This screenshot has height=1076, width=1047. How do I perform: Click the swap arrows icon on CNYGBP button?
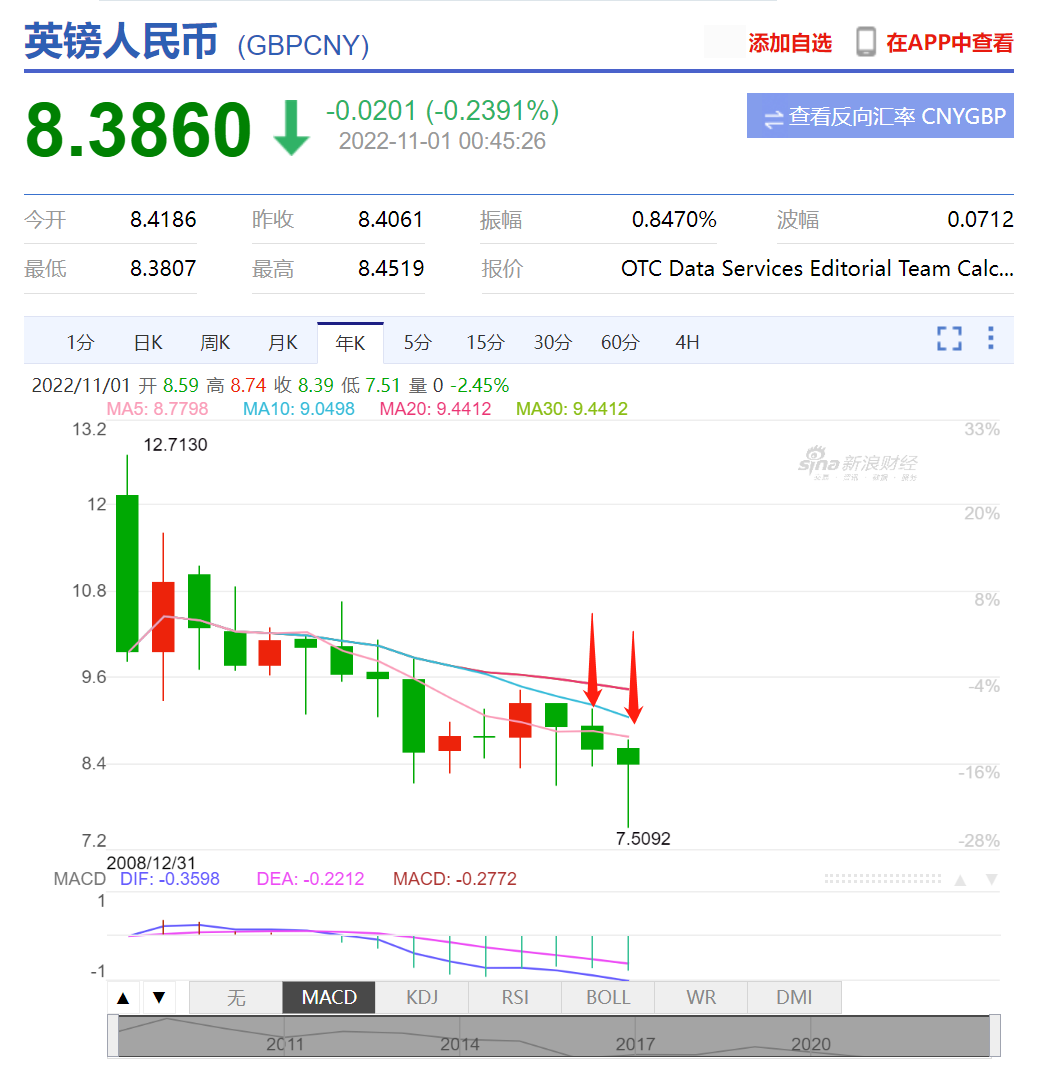click(773, 118)
